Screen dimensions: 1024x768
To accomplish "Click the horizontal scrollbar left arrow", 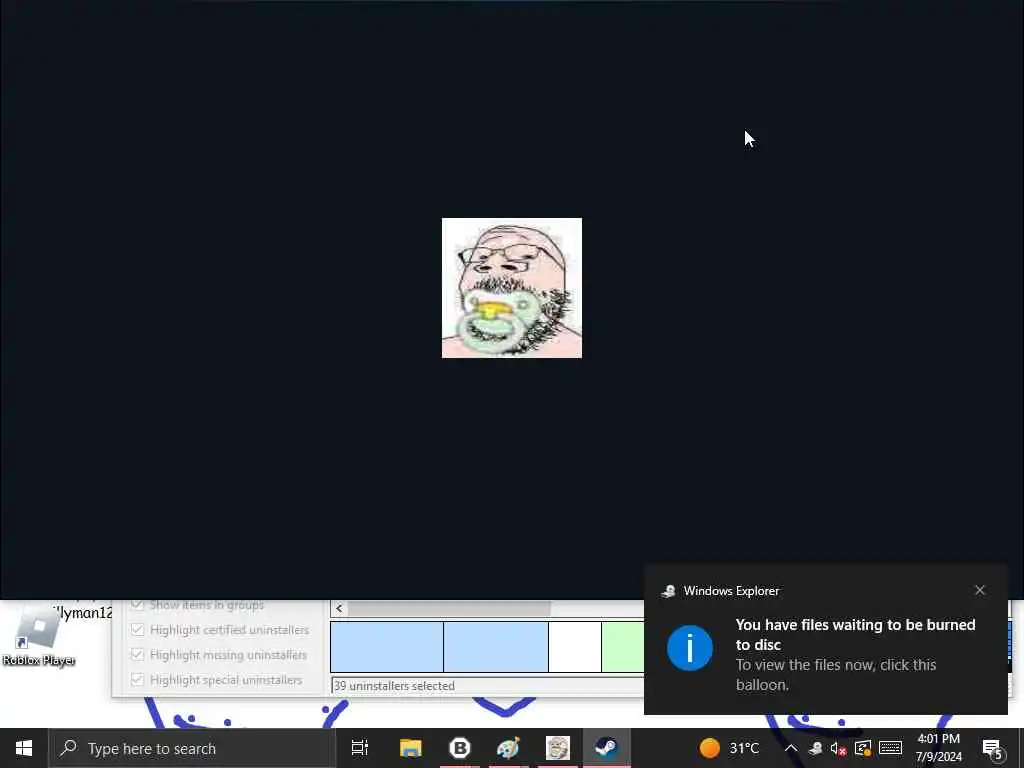I will tap(339, 608).
